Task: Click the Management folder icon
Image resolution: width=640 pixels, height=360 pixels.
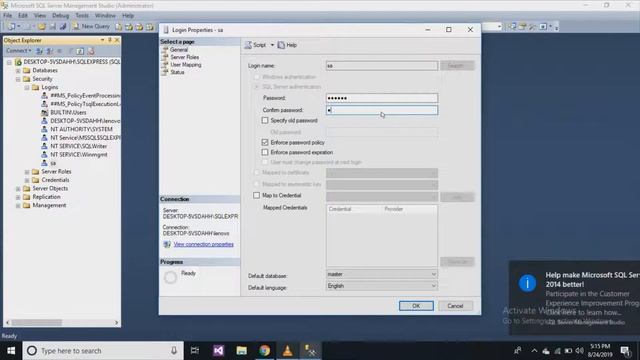Action: tap(27, 205)
